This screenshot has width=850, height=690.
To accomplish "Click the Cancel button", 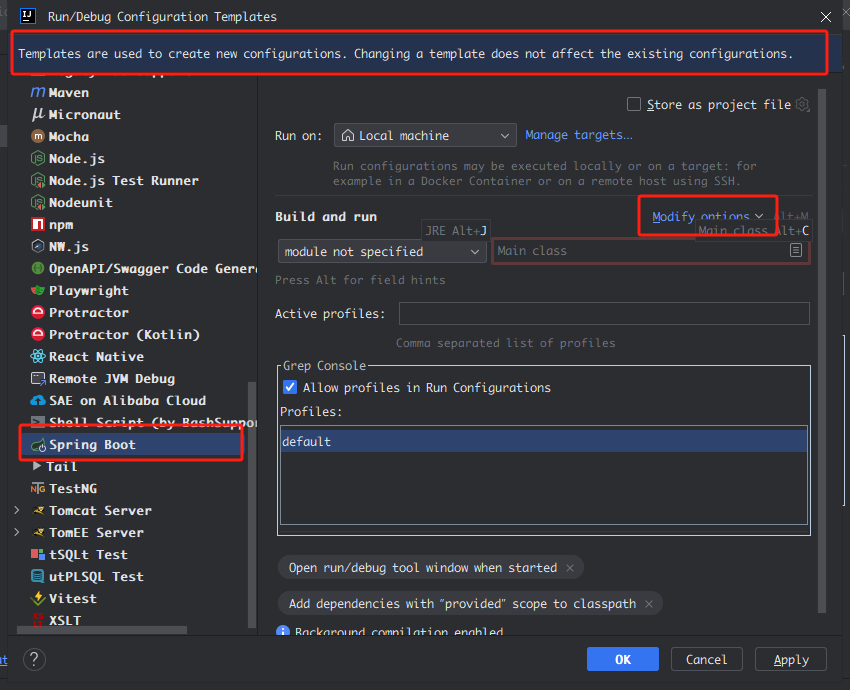I will pyautogui.click(x=706, y=659).
